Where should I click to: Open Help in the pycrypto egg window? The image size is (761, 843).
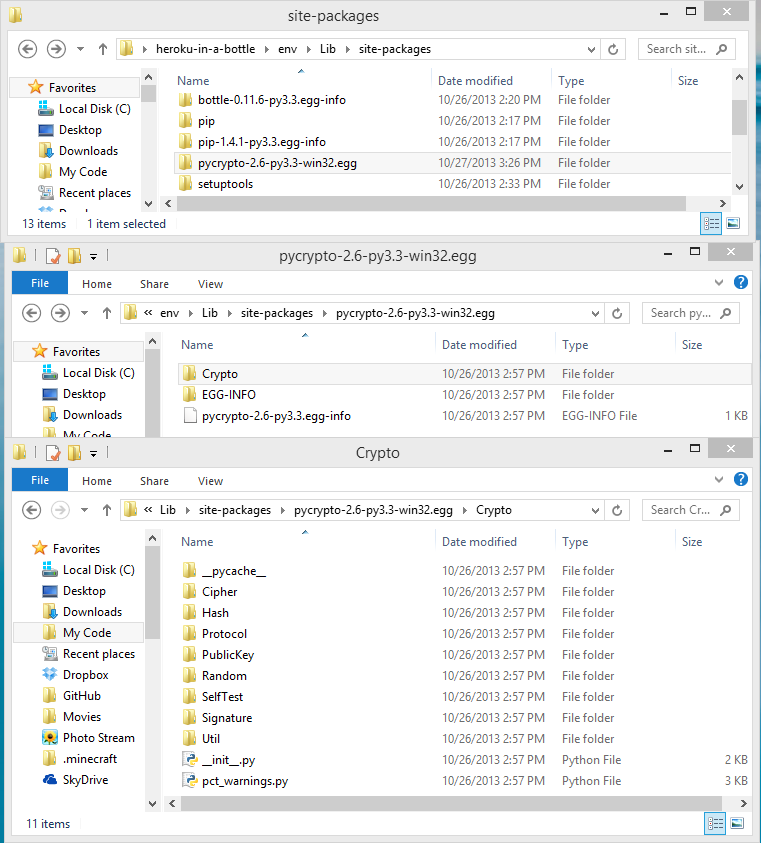(741, 282)
